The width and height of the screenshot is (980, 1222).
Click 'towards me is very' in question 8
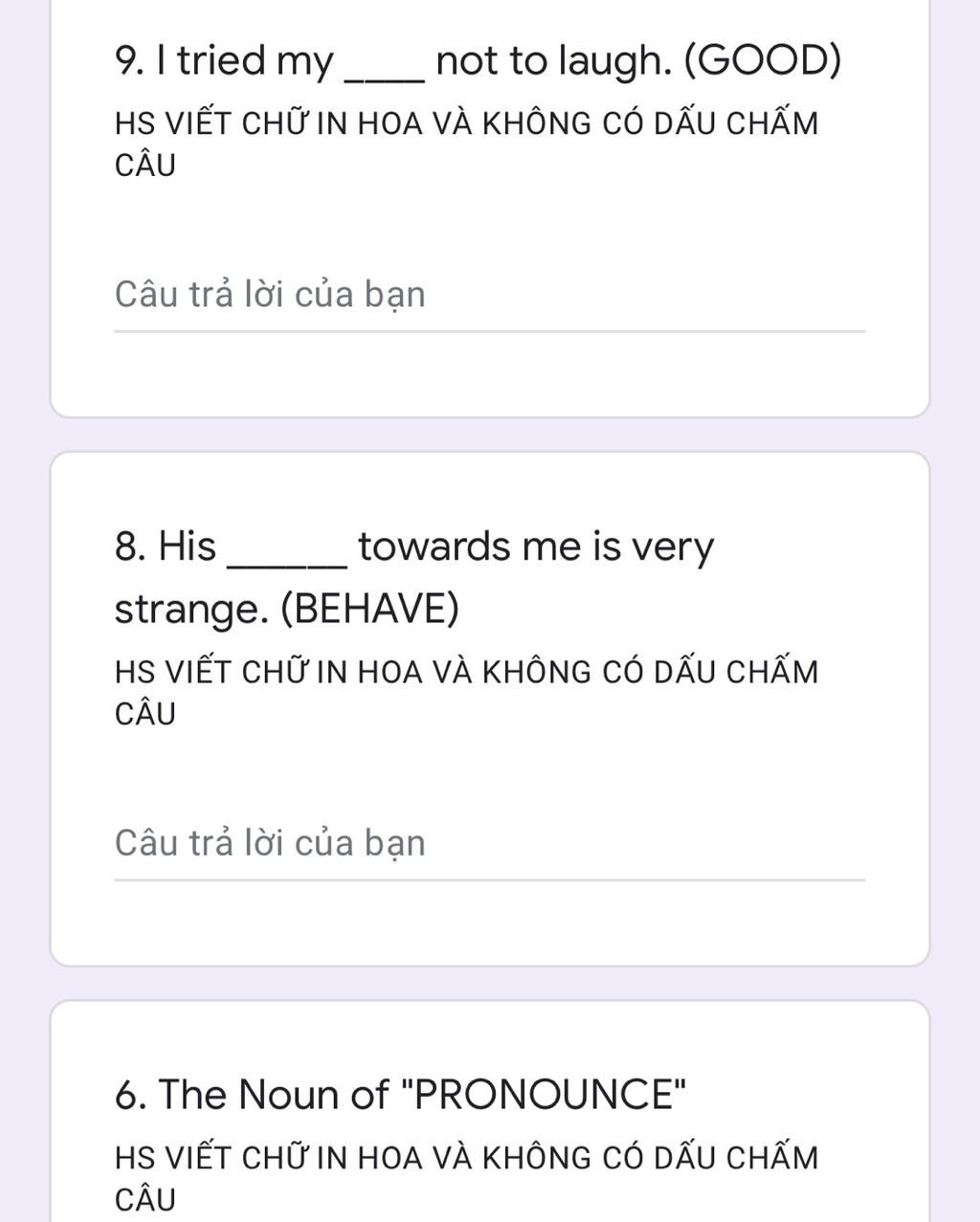pyautogui.click(x=536, y=547)
